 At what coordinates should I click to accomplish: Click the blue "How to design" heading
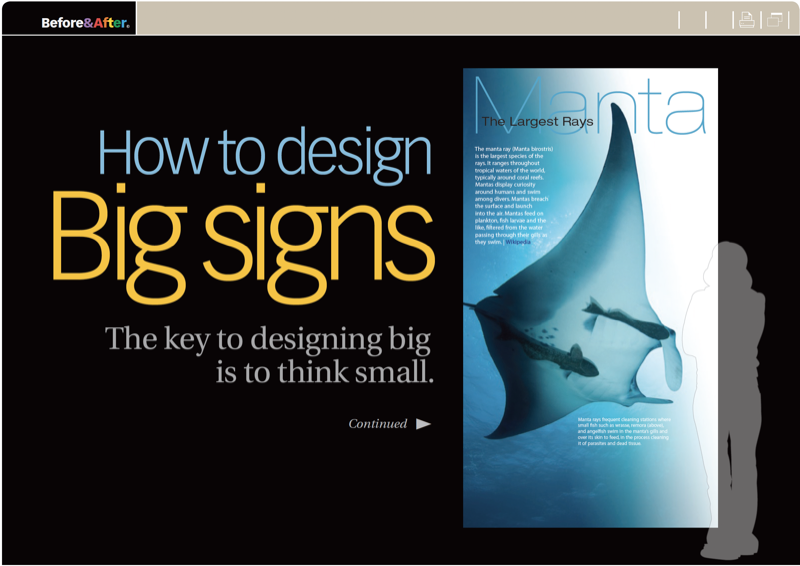[x=264, y=153]
